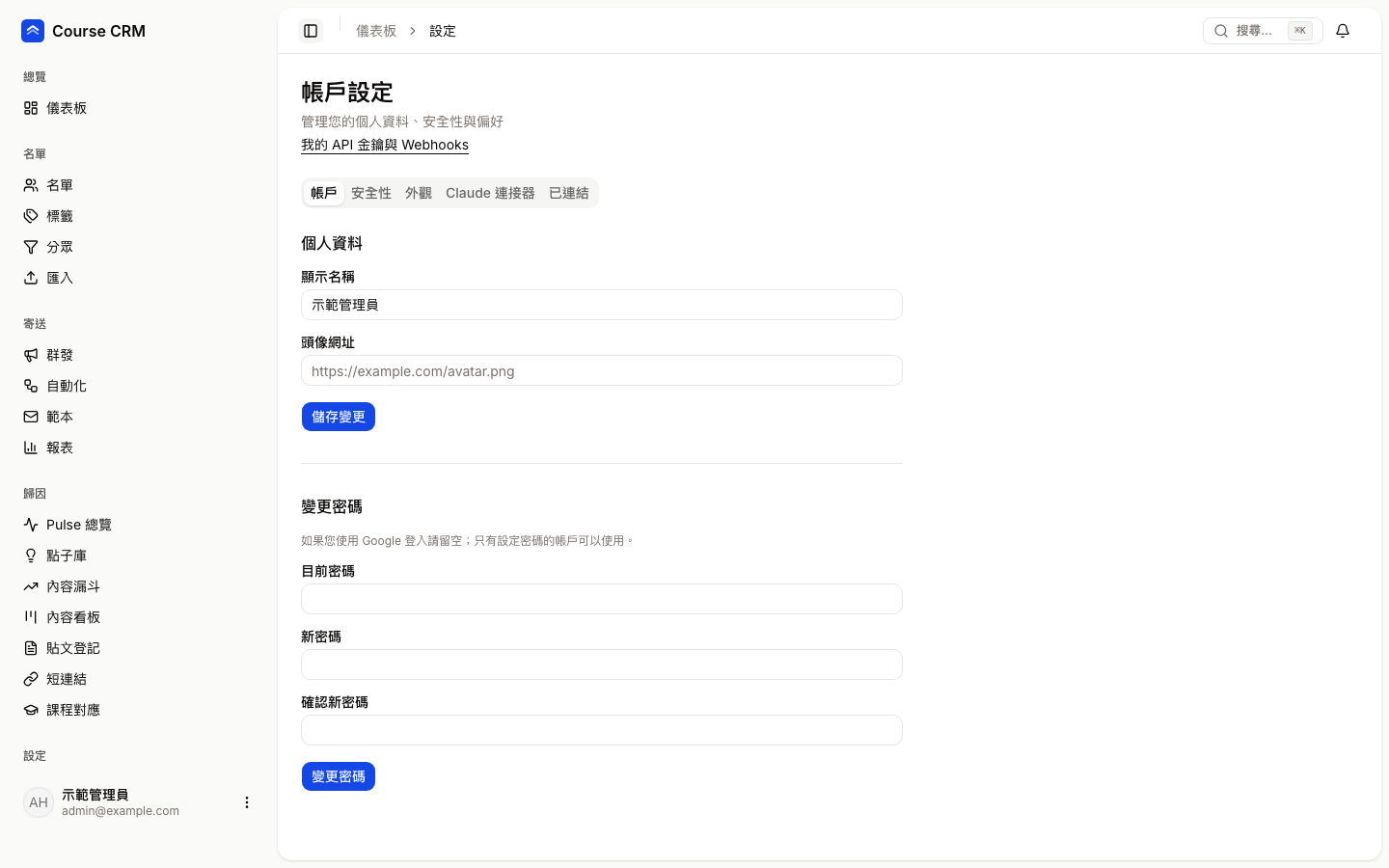The height and width of the screenshot is (868, 1389).
Task: Click the 標籤 label in the sidebar
Action: pos(60,216)
